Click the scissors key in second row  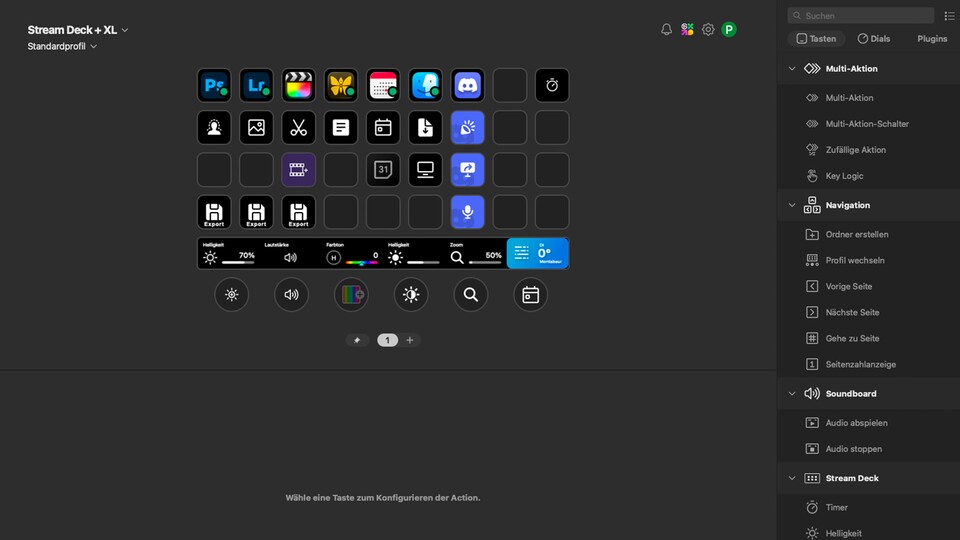point(298,127)
